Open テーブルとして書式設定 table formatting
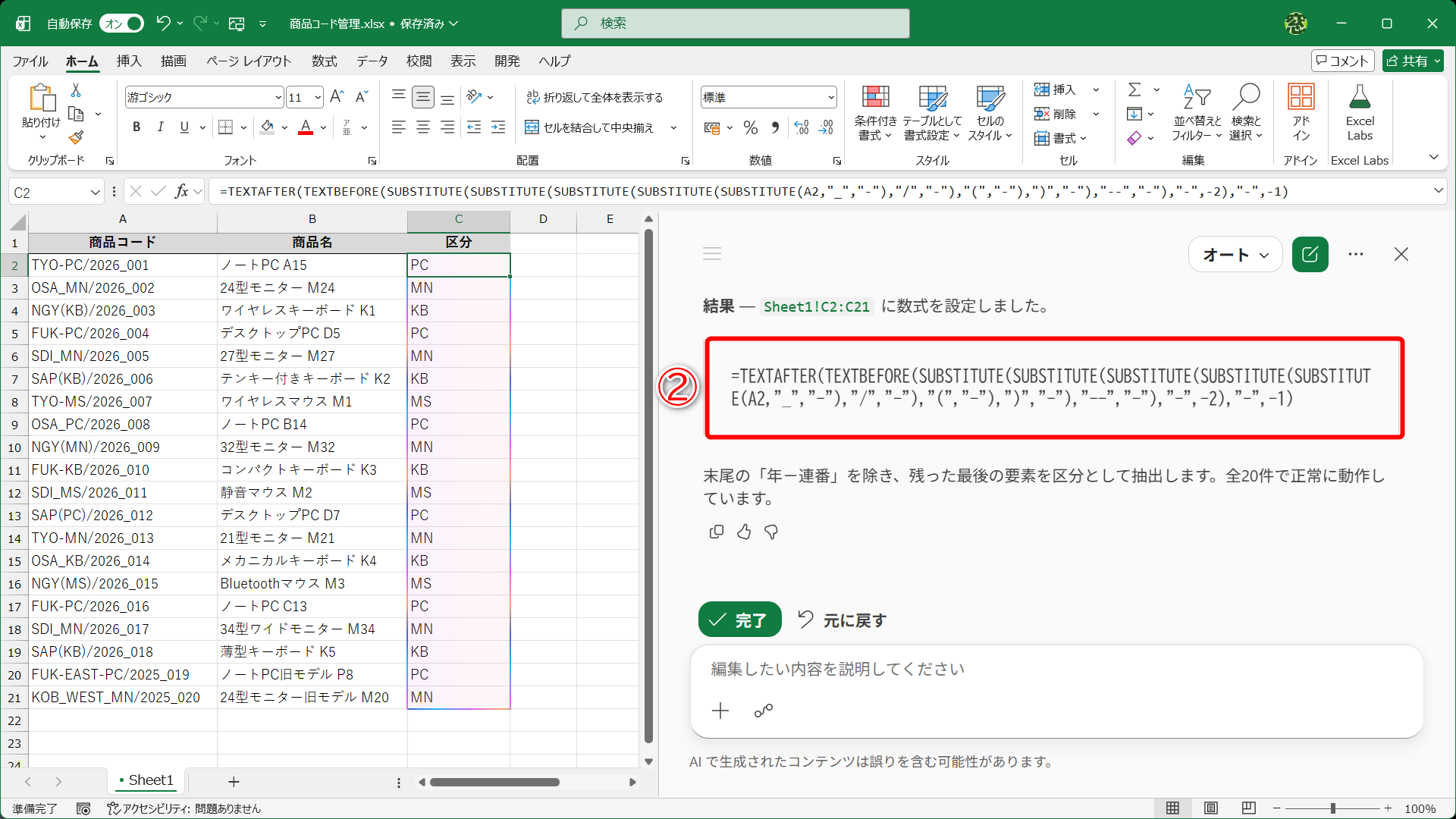The image size is (1456, 819). pos(932,113)
